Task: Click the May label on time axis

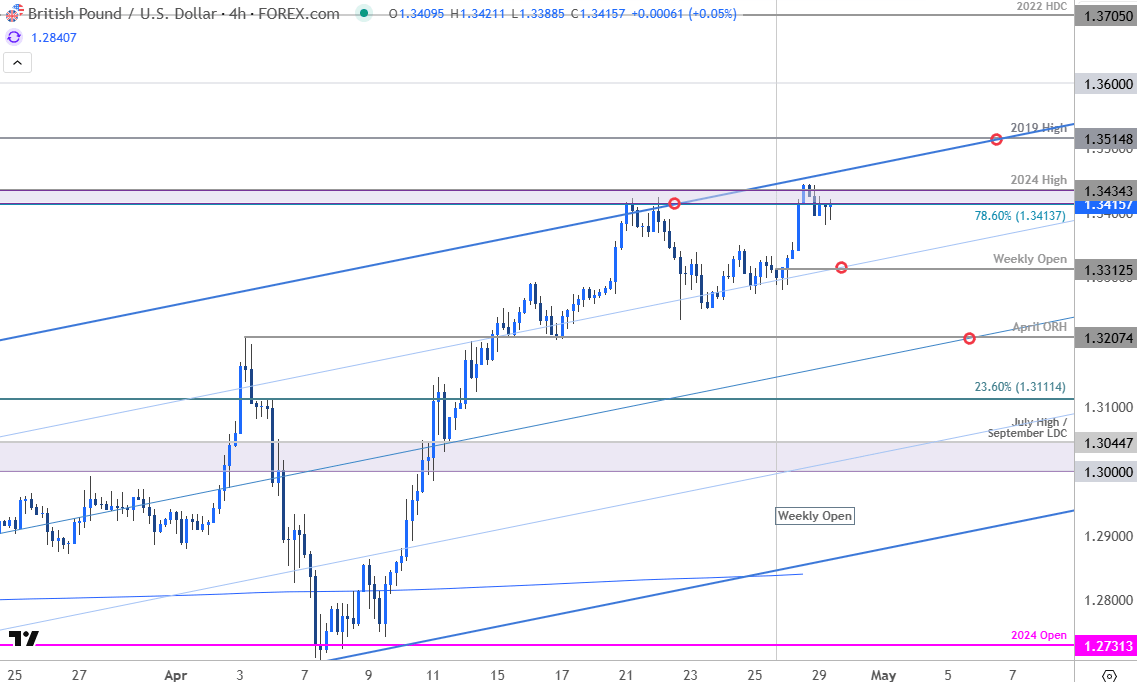Action: pos(882,675)
